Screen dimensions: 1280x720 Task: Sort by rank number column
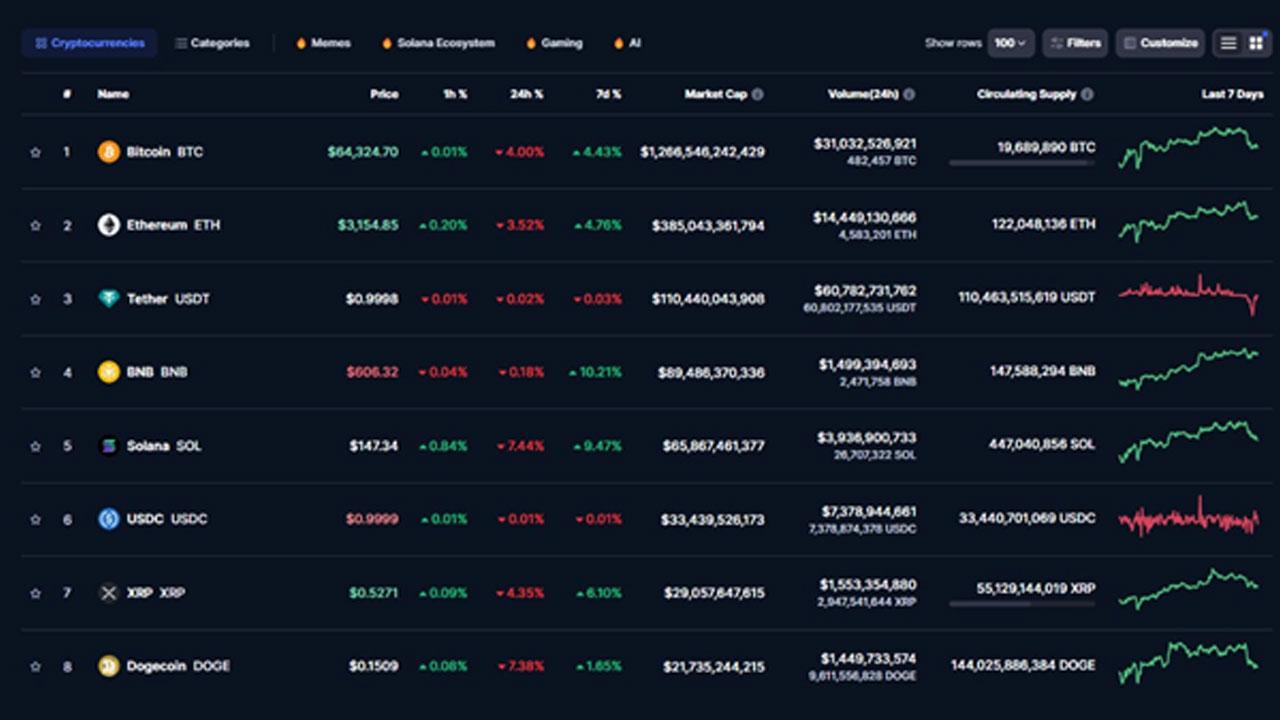pyautogui.click(x=67, y=94)
